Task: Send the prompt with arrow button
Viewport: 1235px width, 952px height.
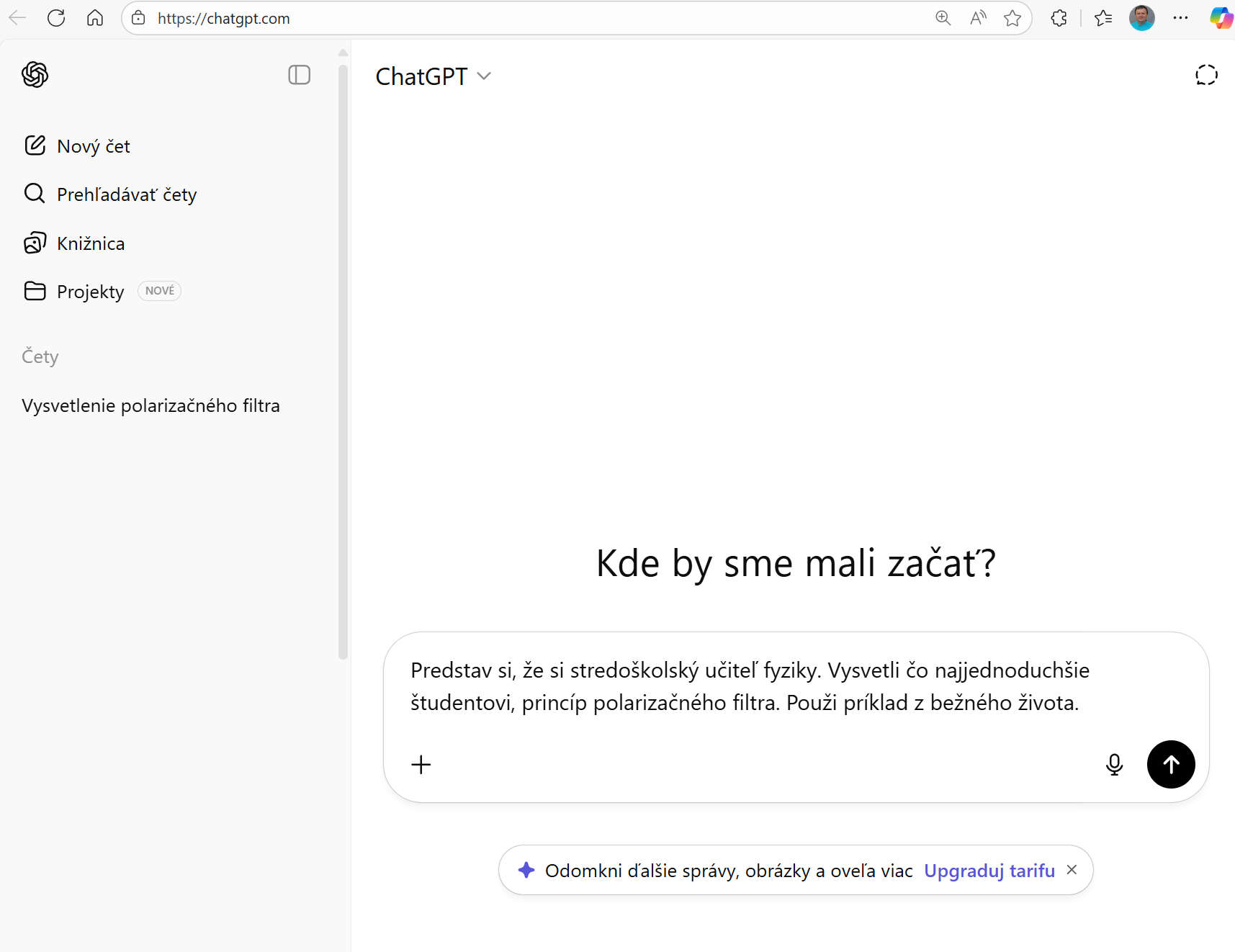Action: point(1170,764)
